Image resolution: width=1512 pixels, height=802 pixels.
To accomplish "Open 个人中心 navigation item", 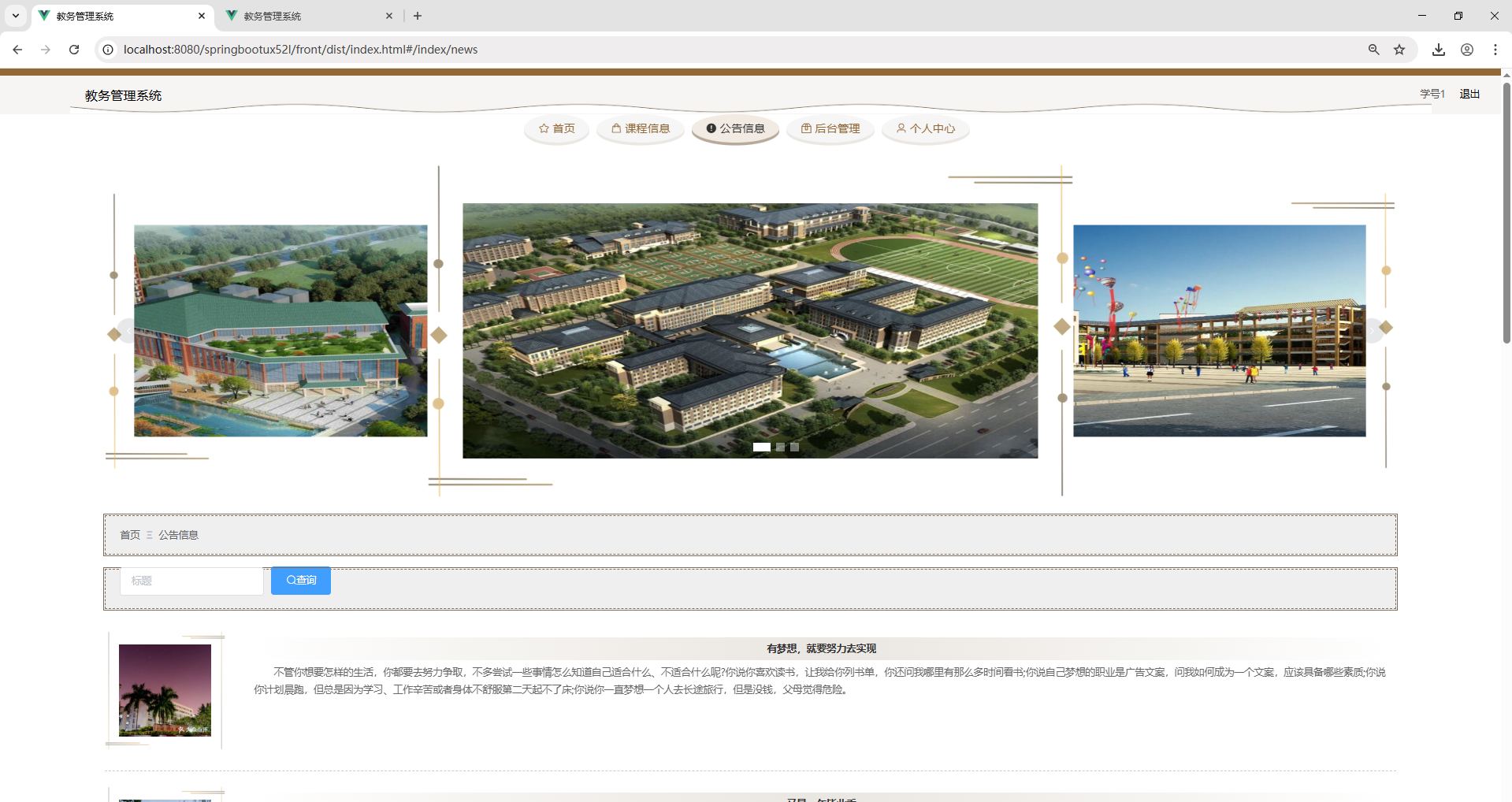I will 926,128.
